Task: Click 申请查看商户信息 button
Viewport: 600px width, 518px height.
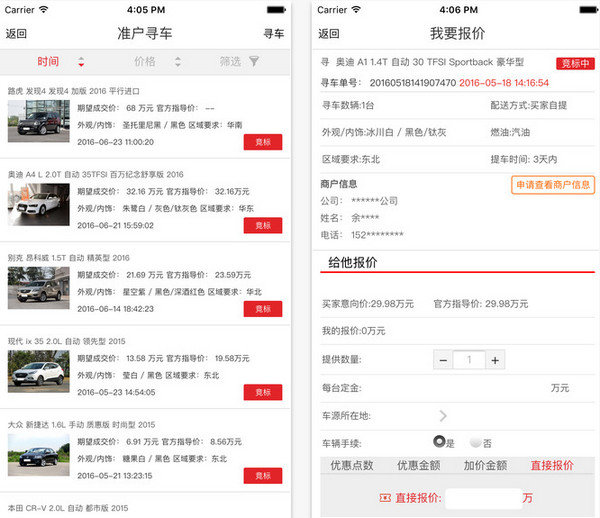Action: point(553,185)
